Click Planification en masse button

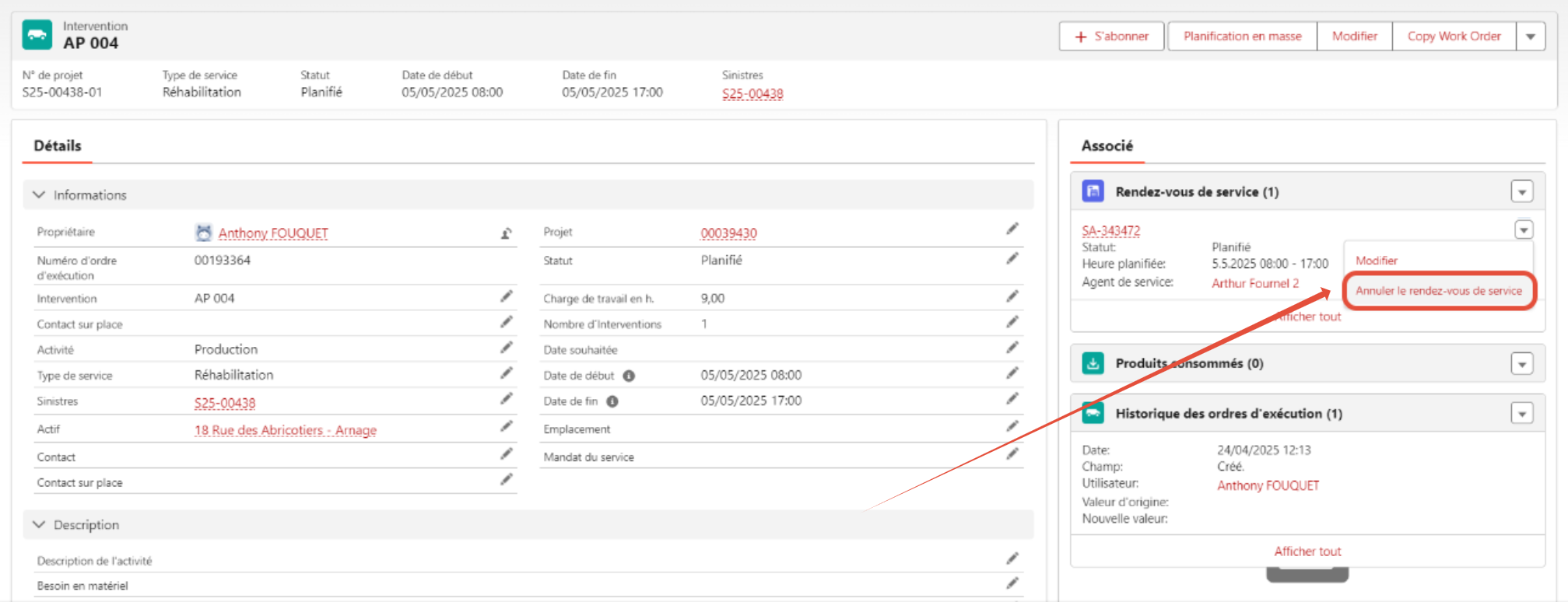click(x=1243, y=37)
